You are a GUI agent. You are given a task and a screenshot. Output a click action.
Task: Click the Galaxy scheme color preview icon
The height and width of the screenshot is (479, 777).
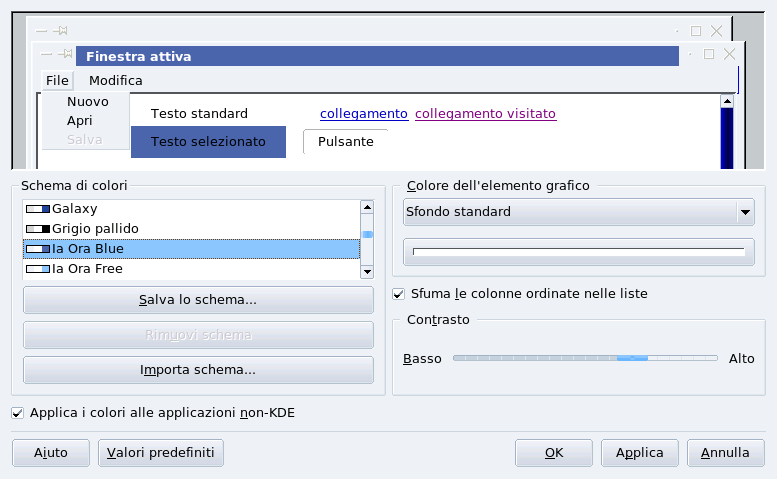pos(38,208)
